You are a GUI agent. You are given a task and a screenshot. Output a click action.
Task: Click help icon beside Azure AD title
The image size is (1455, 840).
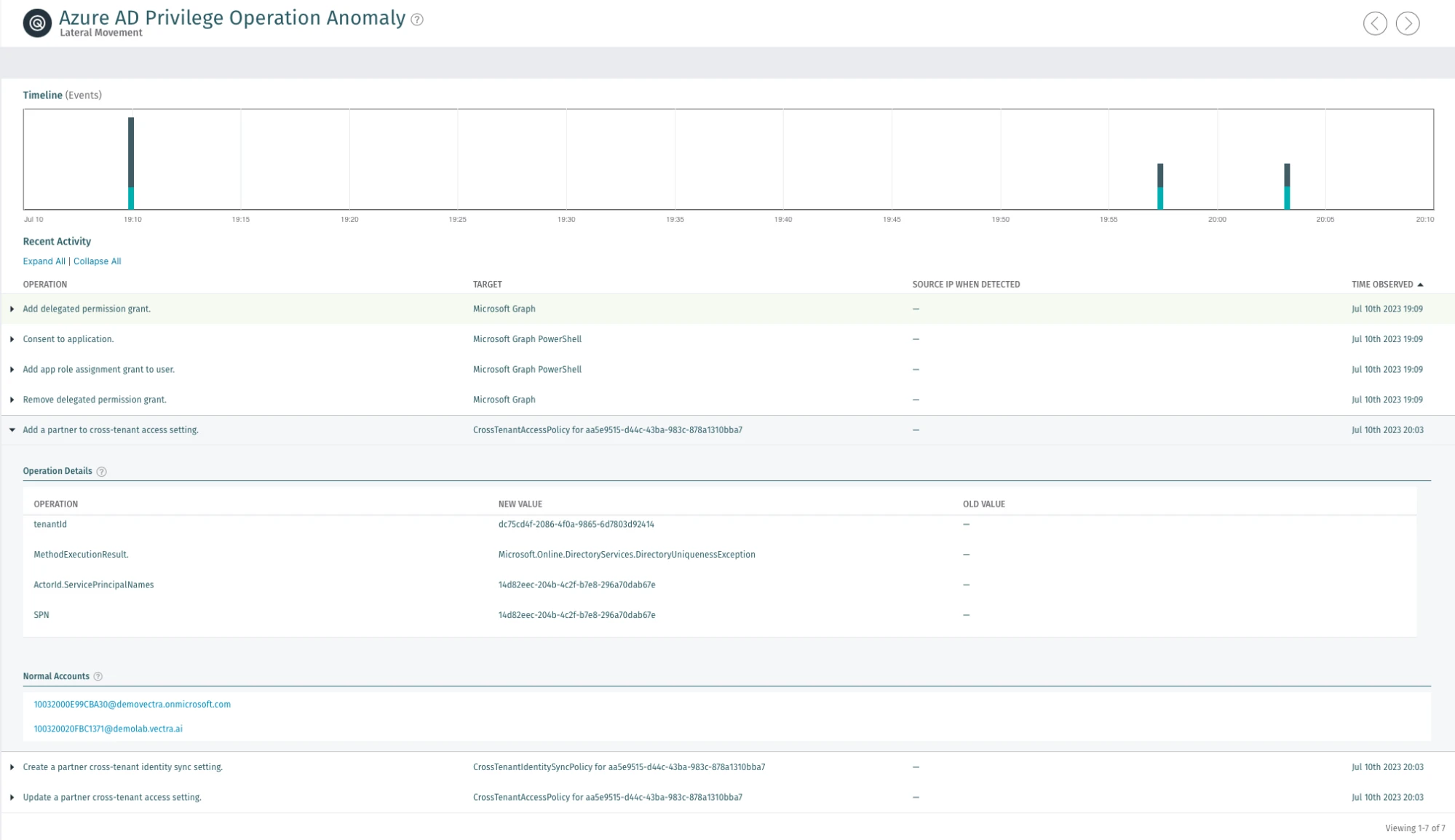coord(417,20)
